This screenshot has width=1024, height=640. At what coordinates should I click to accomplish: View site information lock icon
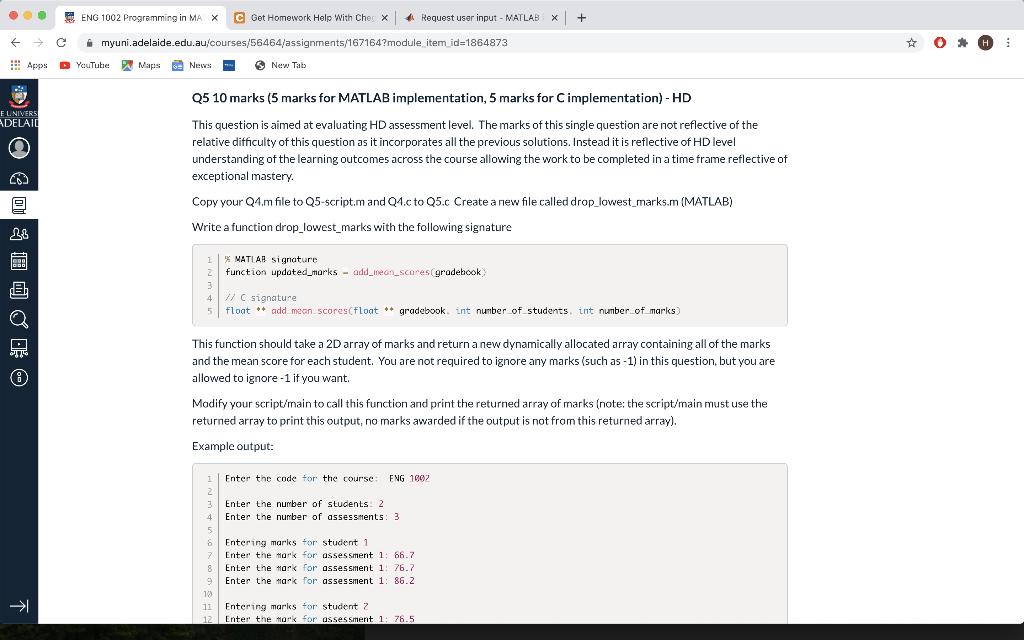point(89,42)
